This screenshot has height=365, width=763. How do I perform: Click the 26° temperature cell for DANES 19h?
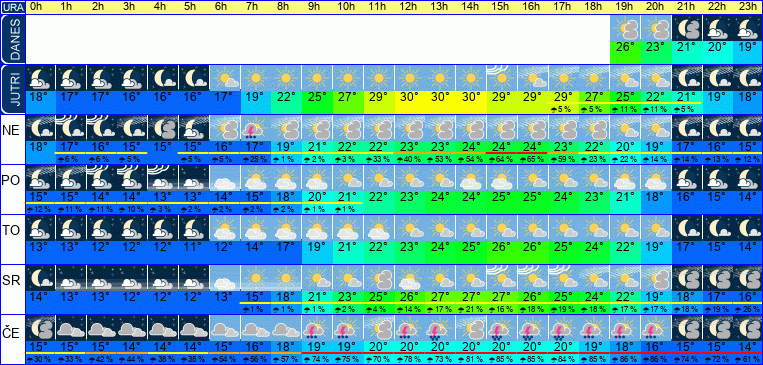pyautogui.click(x=625, y=47)
